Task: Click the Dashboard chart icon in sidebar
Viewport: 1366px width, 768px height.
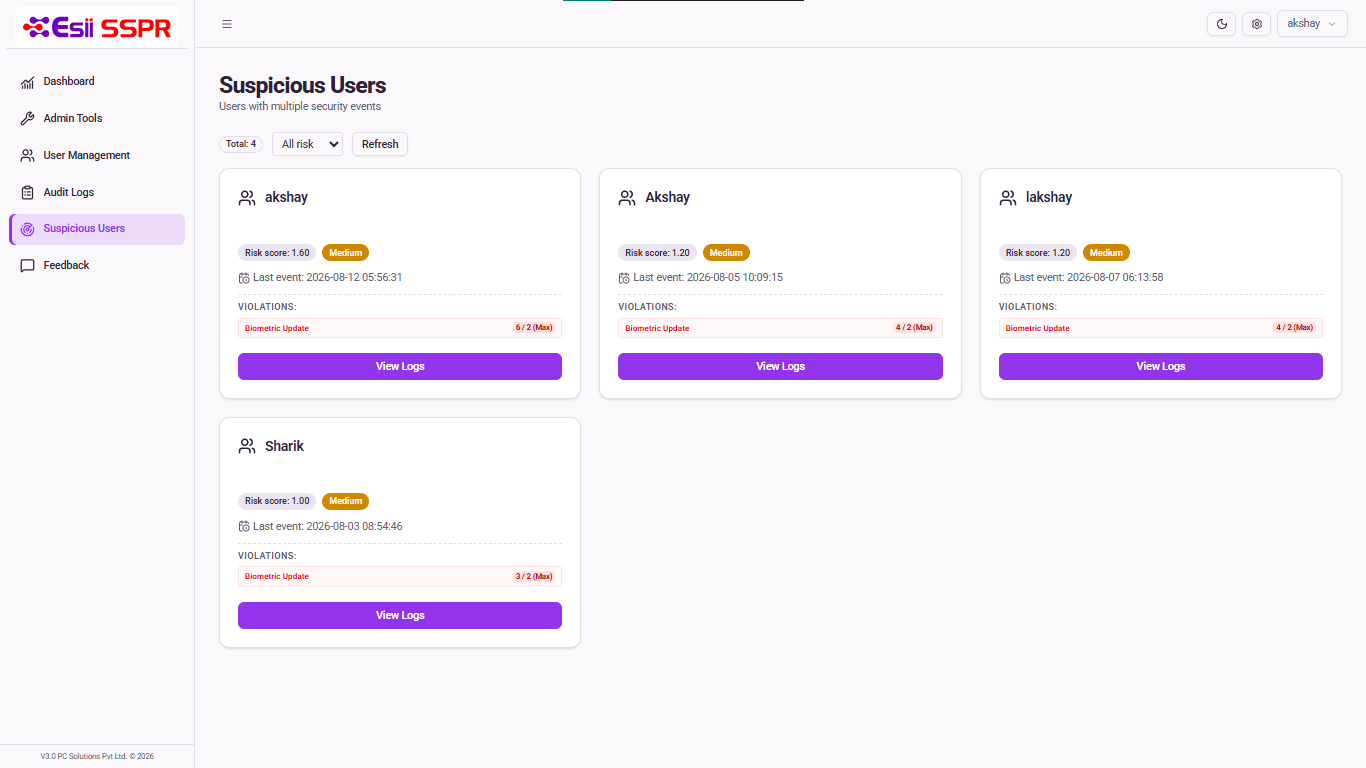Action: coord(28,82)
